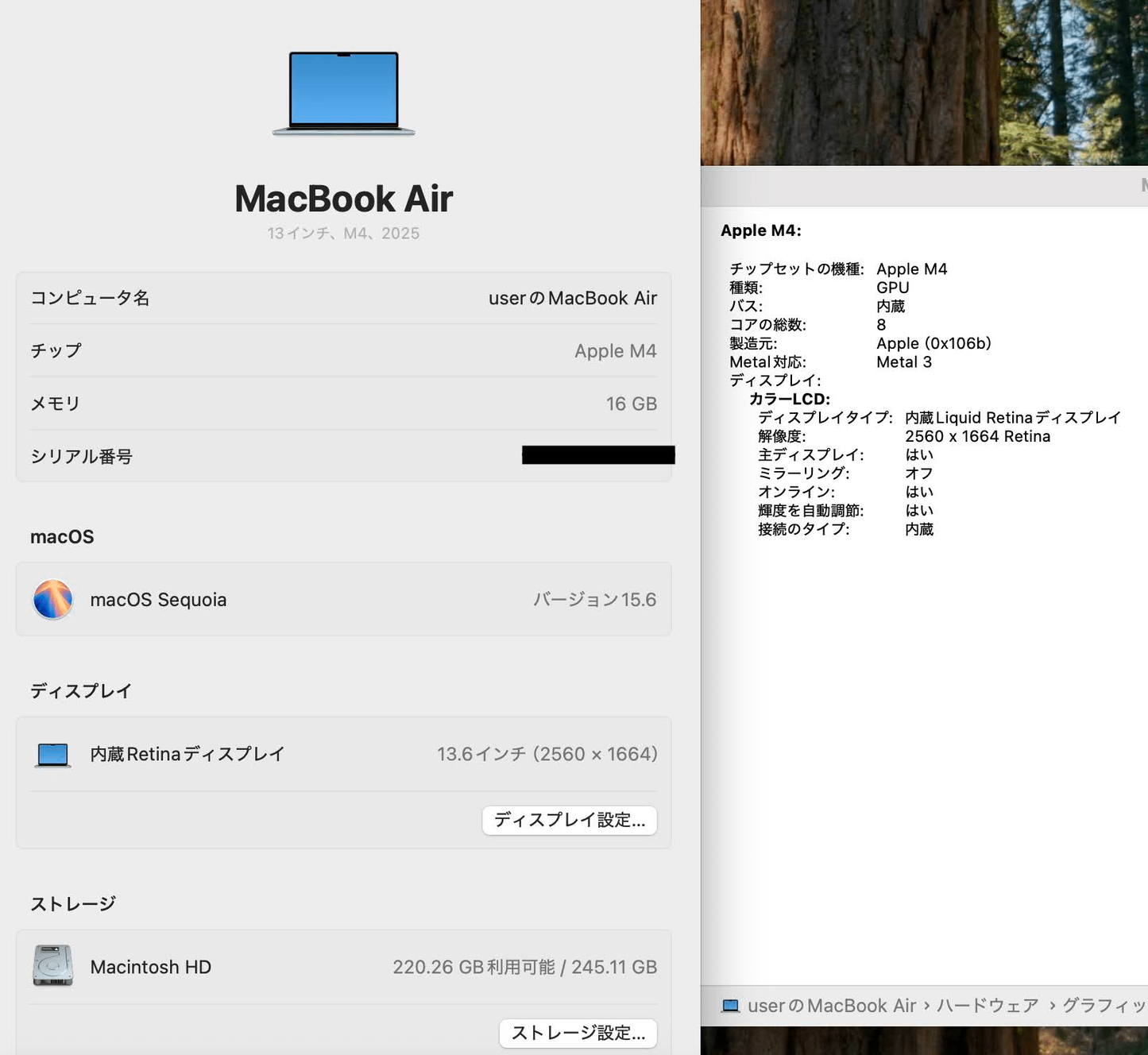Click the 16 GB memory value
1148x1055 pixels.
tap(631, 403)
